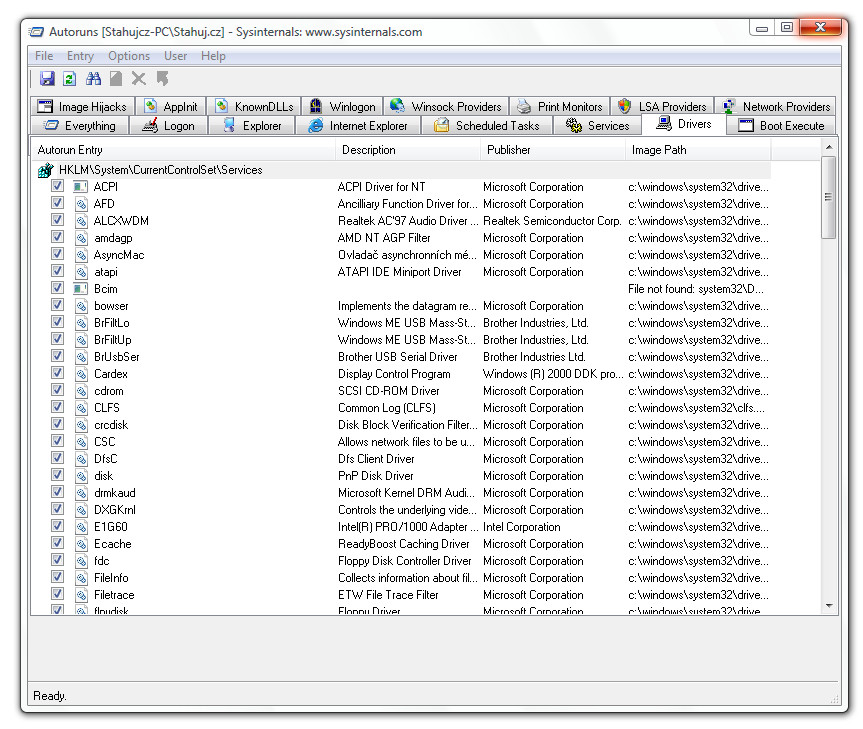Image resolution: width=863 pixels, height=729 pixels.
Task: Click the disk driver file icon
Action: coord(81,476)
